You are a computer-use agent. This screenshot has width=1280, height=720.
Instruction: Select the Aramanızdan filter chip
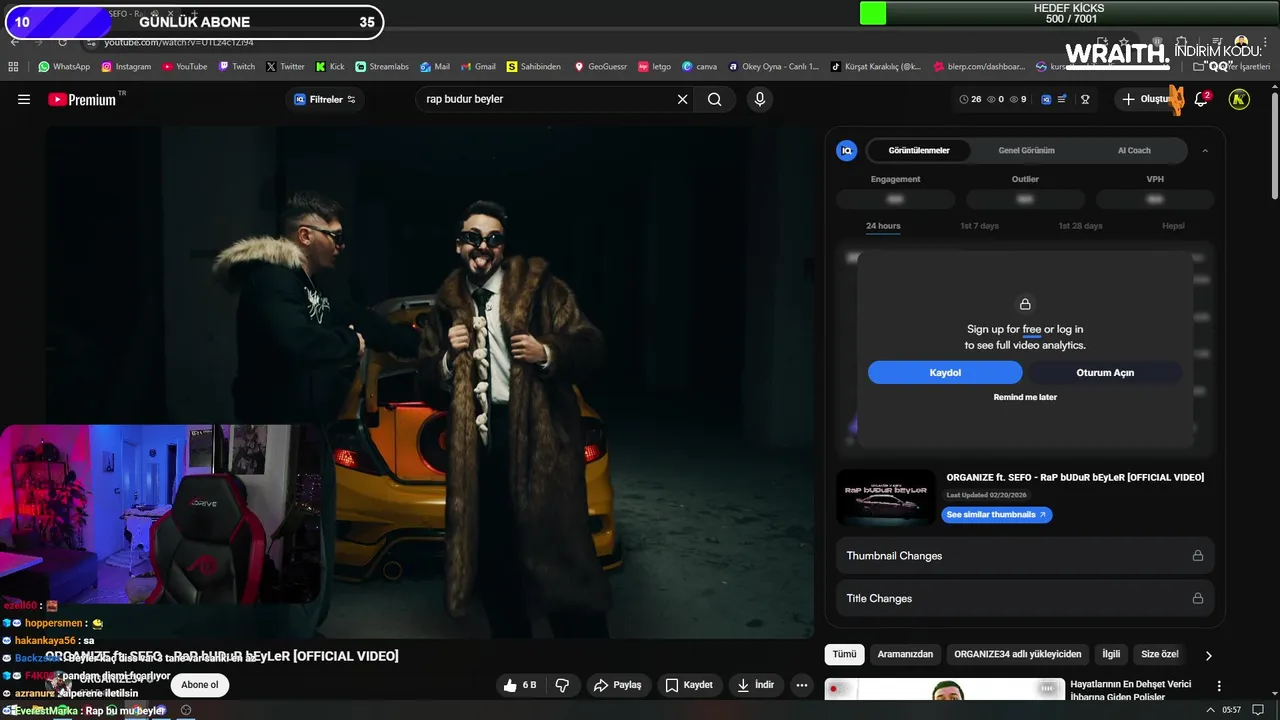pos(905,655)
